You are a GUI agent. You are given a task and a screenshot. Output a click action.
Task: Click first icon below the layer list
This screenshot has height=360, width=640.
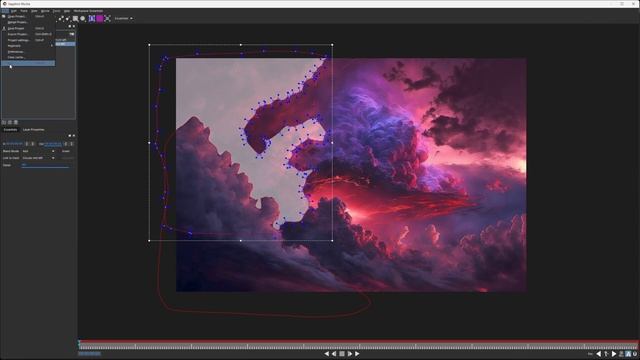[x=4, y=122]
